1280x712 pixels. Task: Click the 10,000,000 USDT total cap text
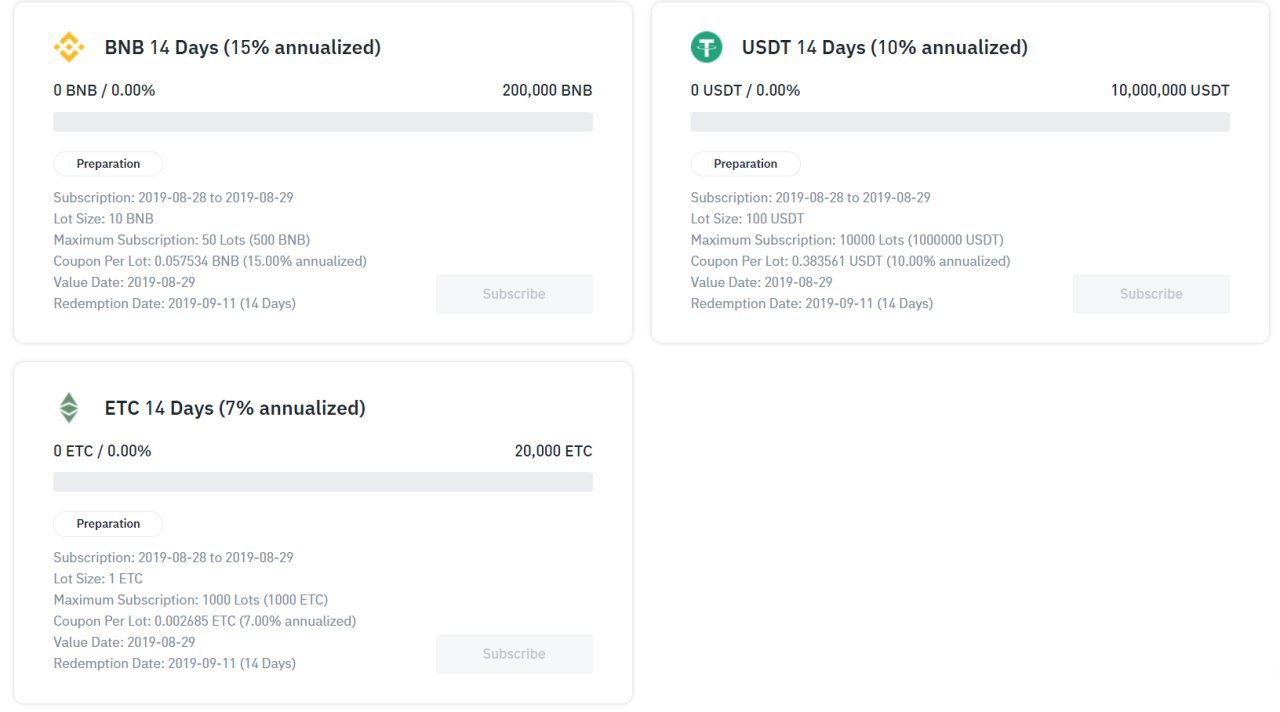(1170, 90)
